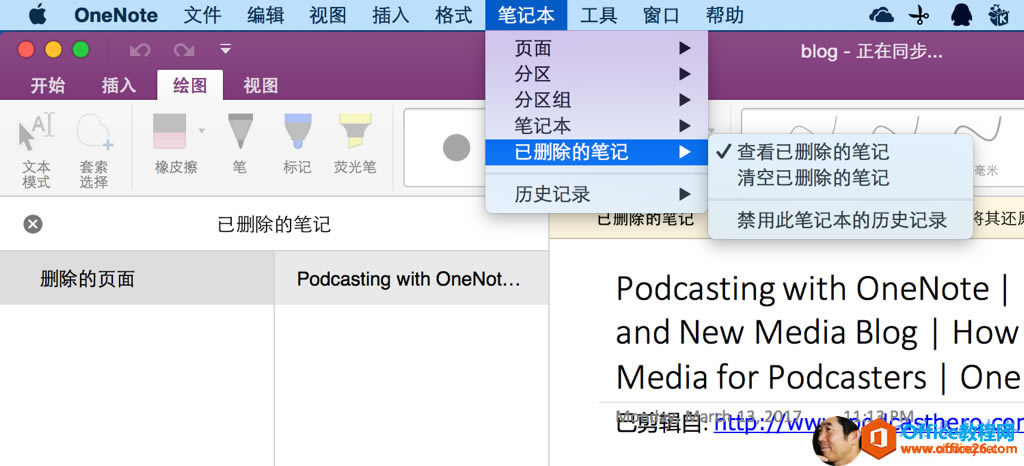Viewport: 1024px width, 466px height.
Task: Pick the gray ink color dot
Action: point(456,148)
